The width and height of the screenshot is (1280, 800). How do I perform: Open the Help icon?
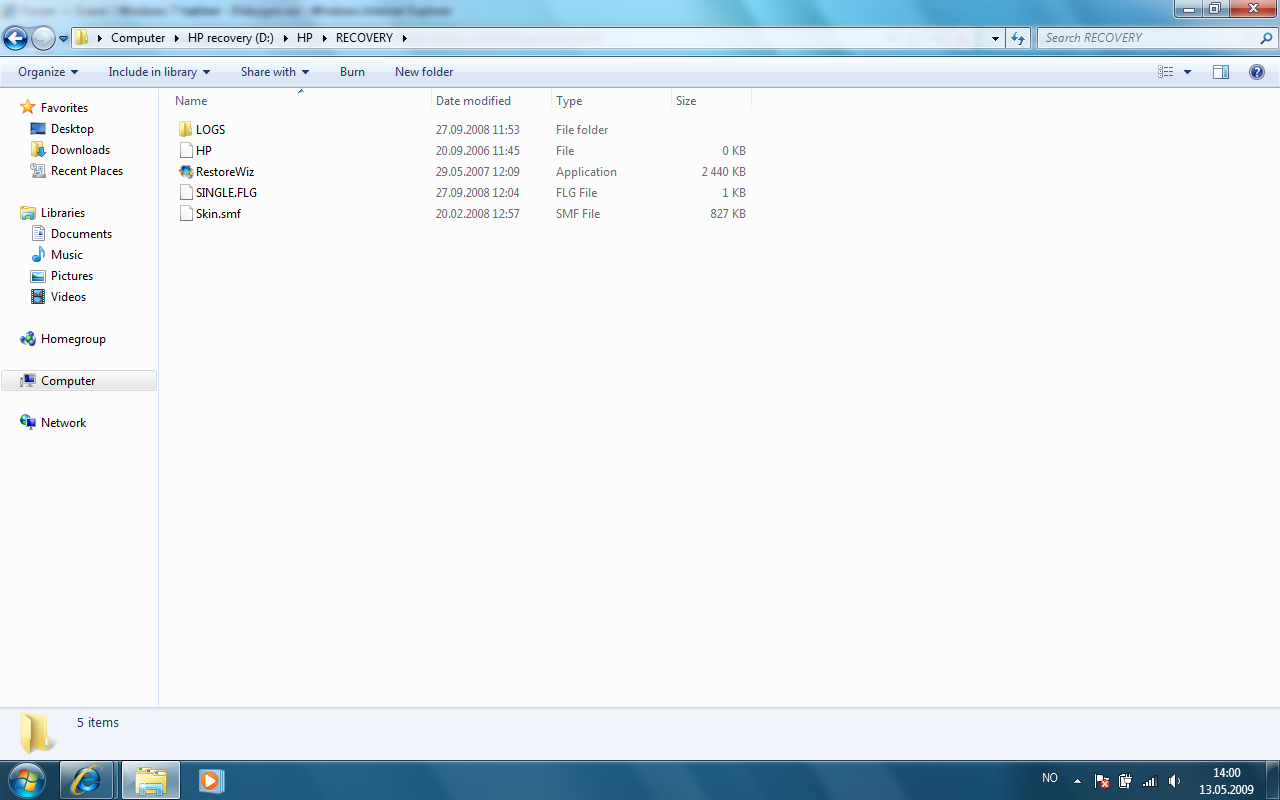pos(1257,72)
